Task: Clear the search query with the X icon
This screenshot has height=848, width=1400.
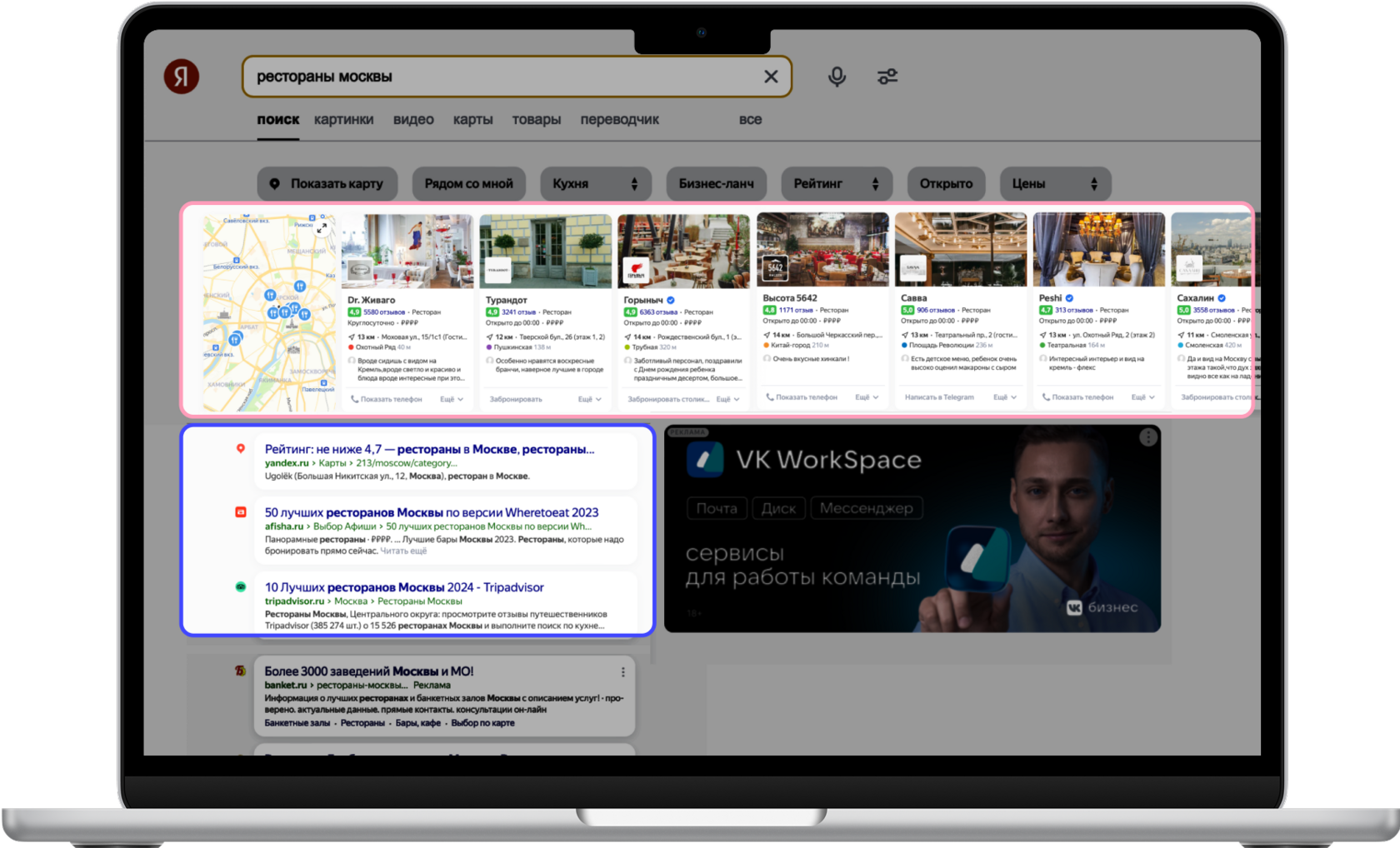Action: [x=771, y=77]
